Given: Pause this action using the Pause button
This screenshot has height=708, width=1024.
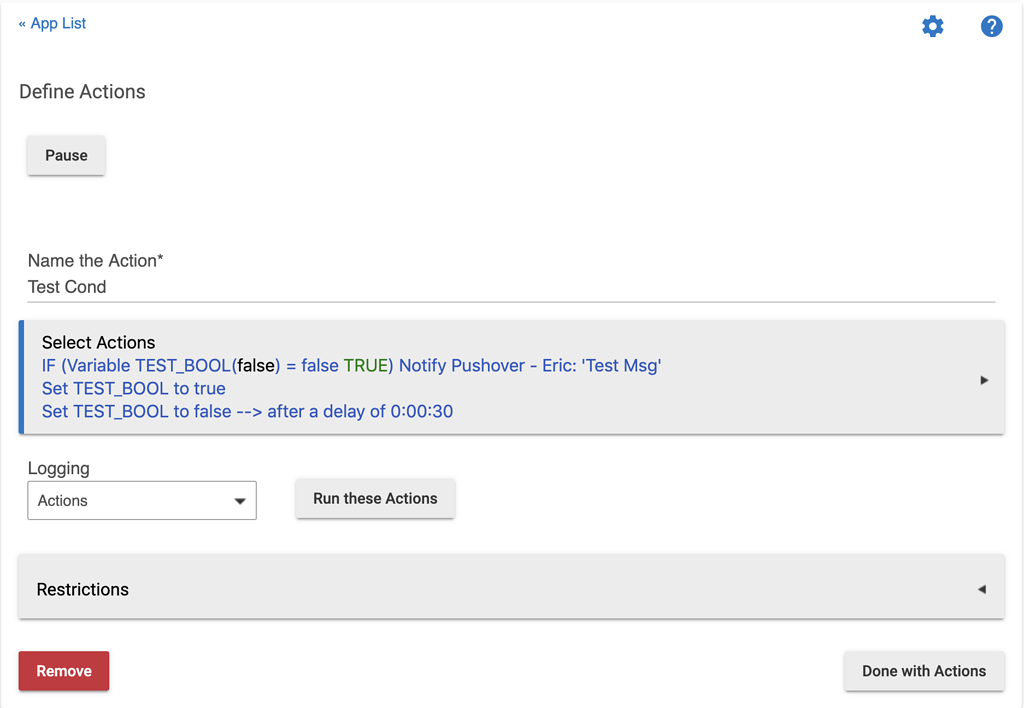Looking at the screenshot, I should 66,155.
